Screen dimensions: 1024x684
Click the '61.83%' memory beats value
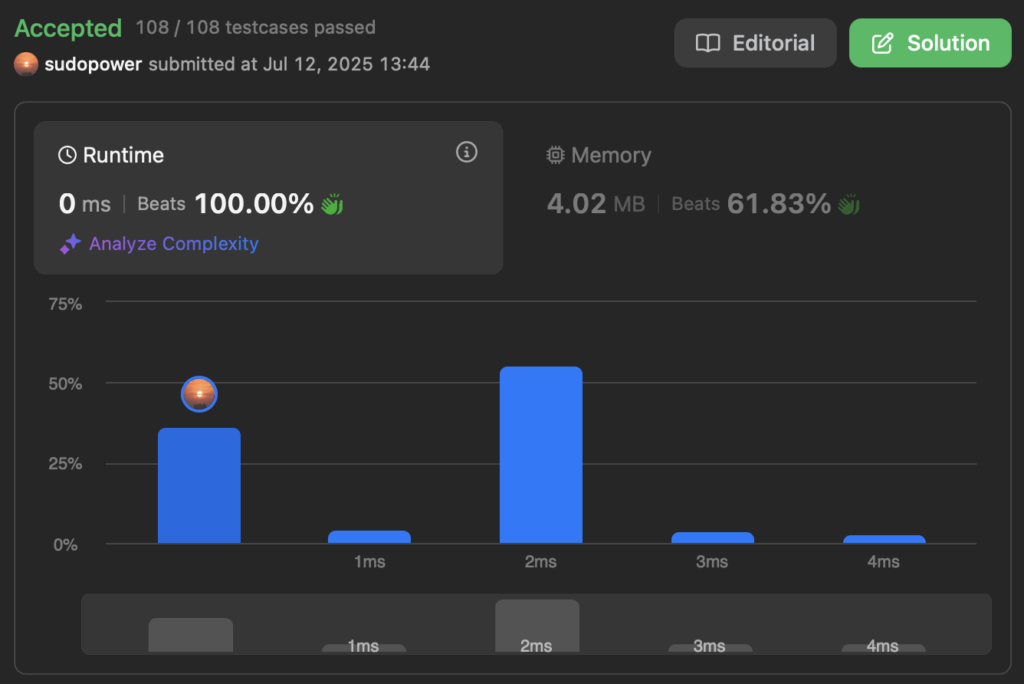[778, 204]
